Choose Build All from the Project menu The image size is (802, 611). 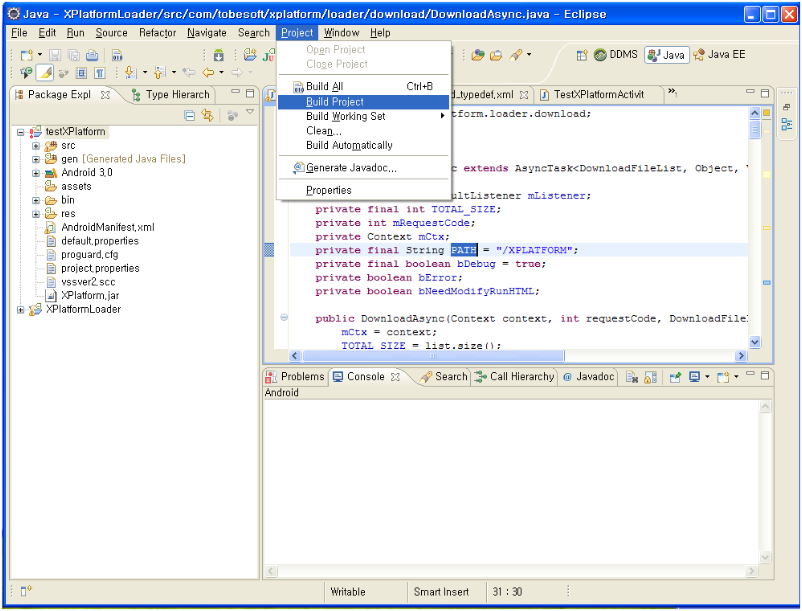point(364,86)
